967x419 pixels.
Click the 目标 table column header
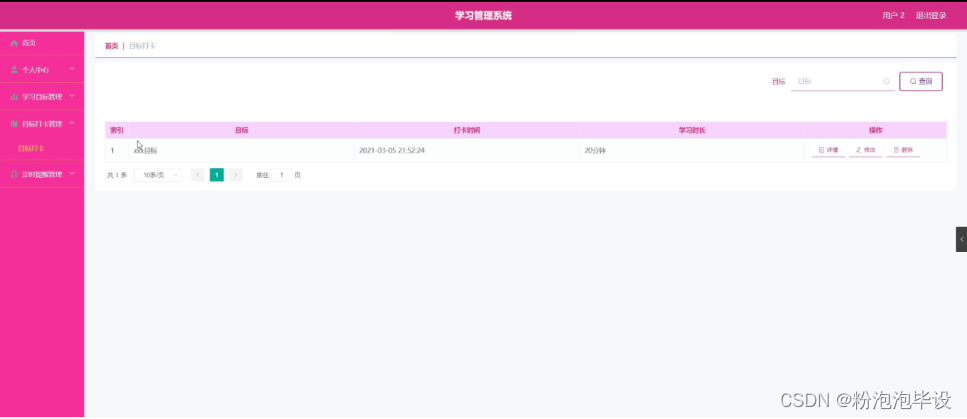pos(241,131)
